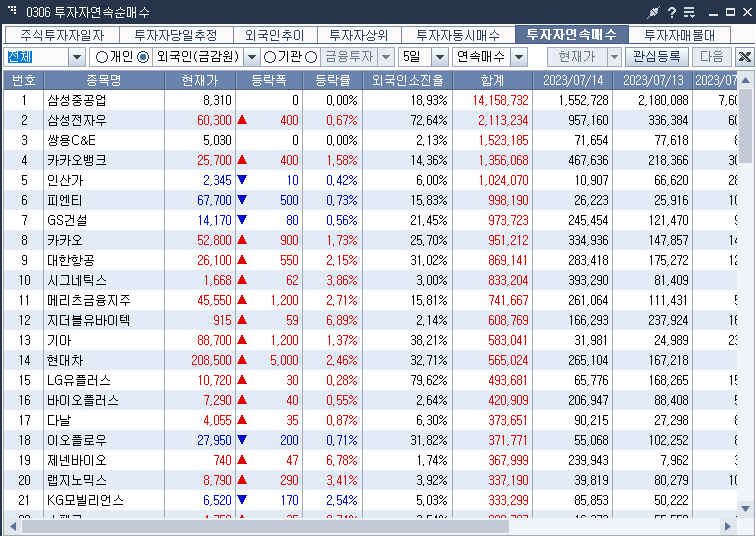Click down arrow icon in 인산가 row

(242, 180)
